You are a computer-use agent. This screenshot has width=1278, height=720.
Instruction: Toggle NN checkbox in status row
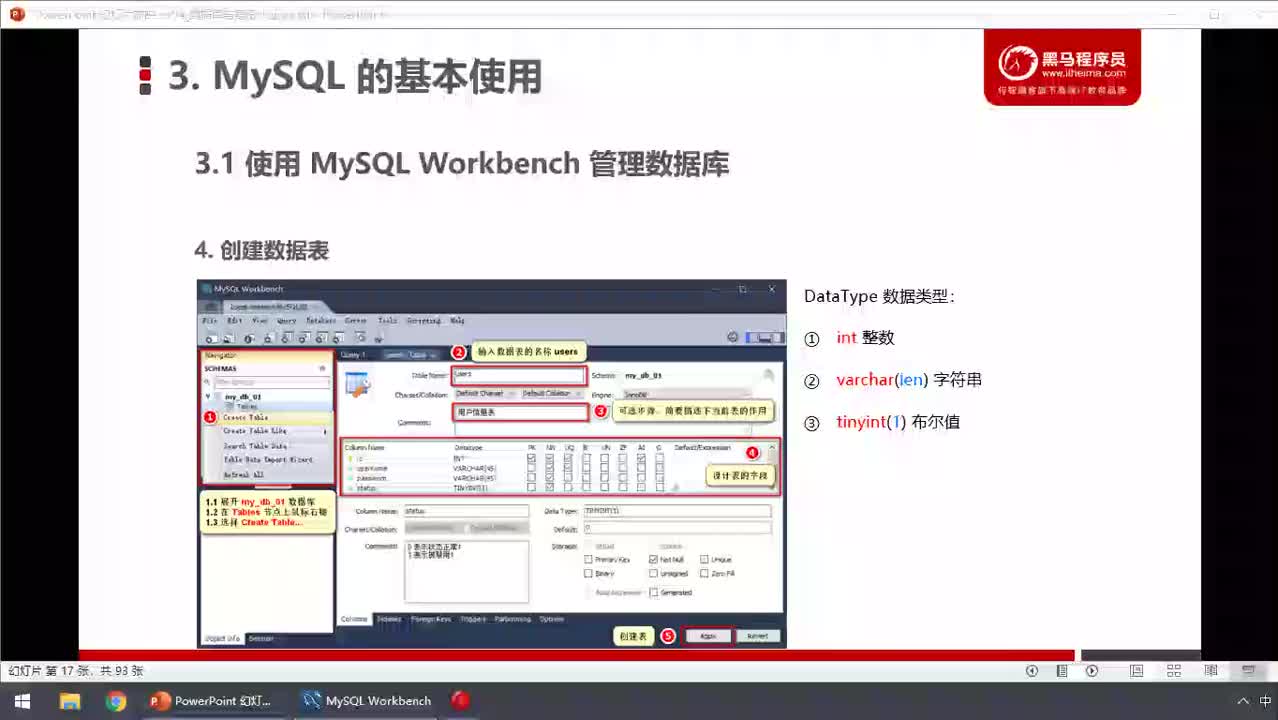[550, 487]
